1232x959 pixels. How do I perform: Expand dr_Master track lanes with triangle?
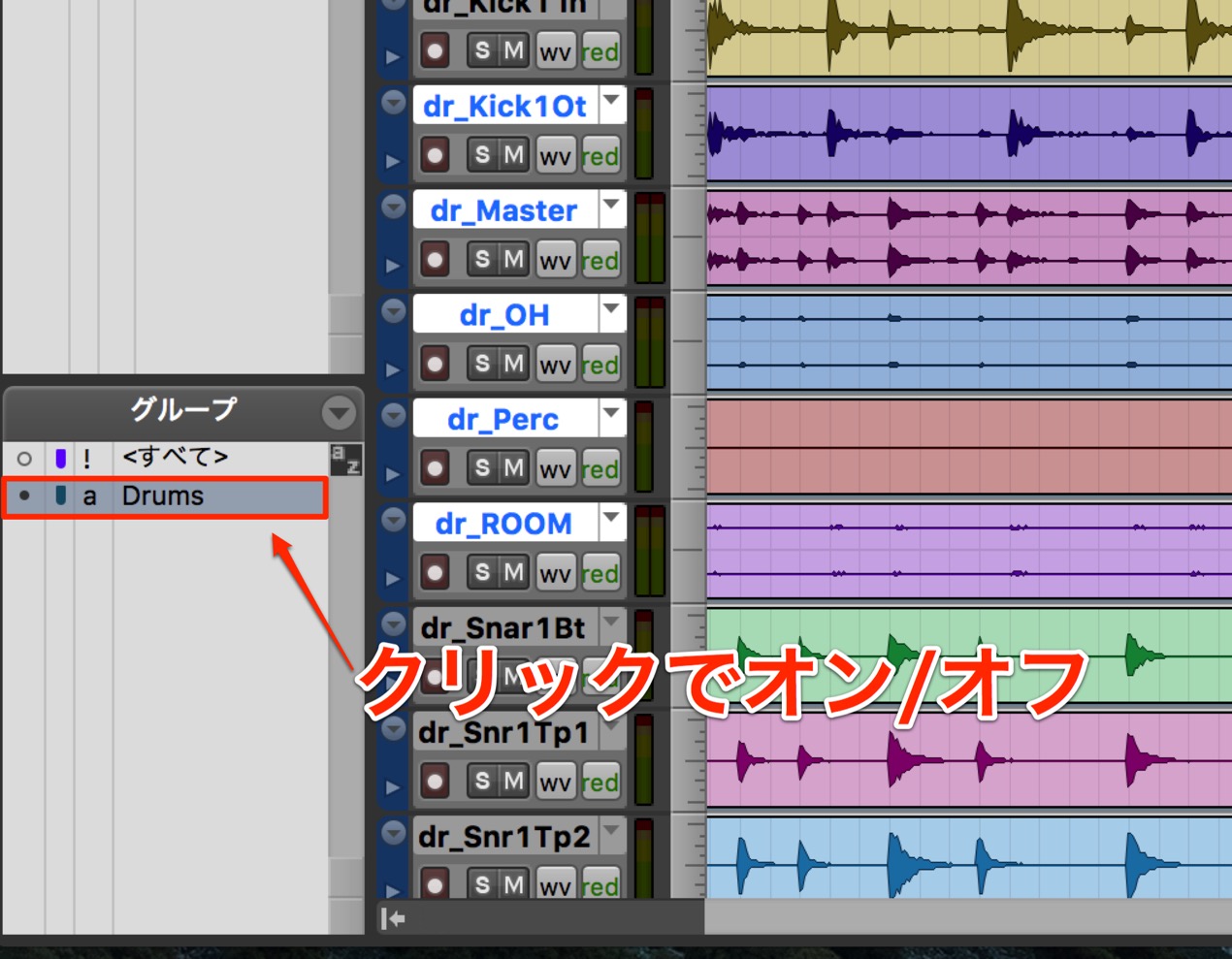pyautogui.click(x=393, y=266)
